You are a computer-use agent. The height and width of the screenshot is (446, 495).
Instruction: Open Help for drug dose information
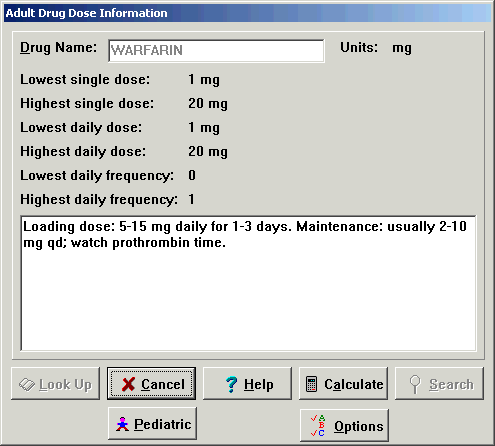(x=247, y=384)
